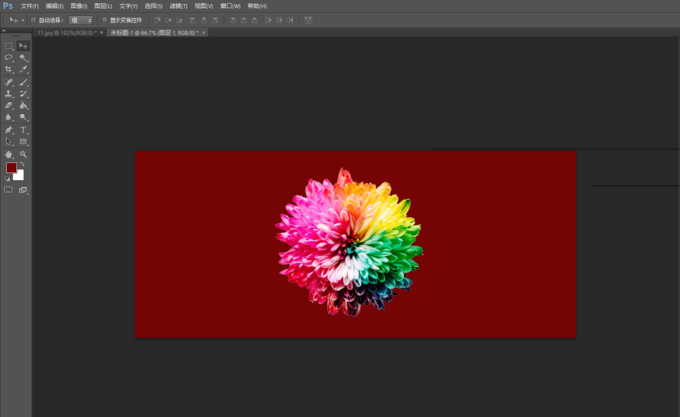Select the Clone Stamp tool

click(x=9, y=94)
